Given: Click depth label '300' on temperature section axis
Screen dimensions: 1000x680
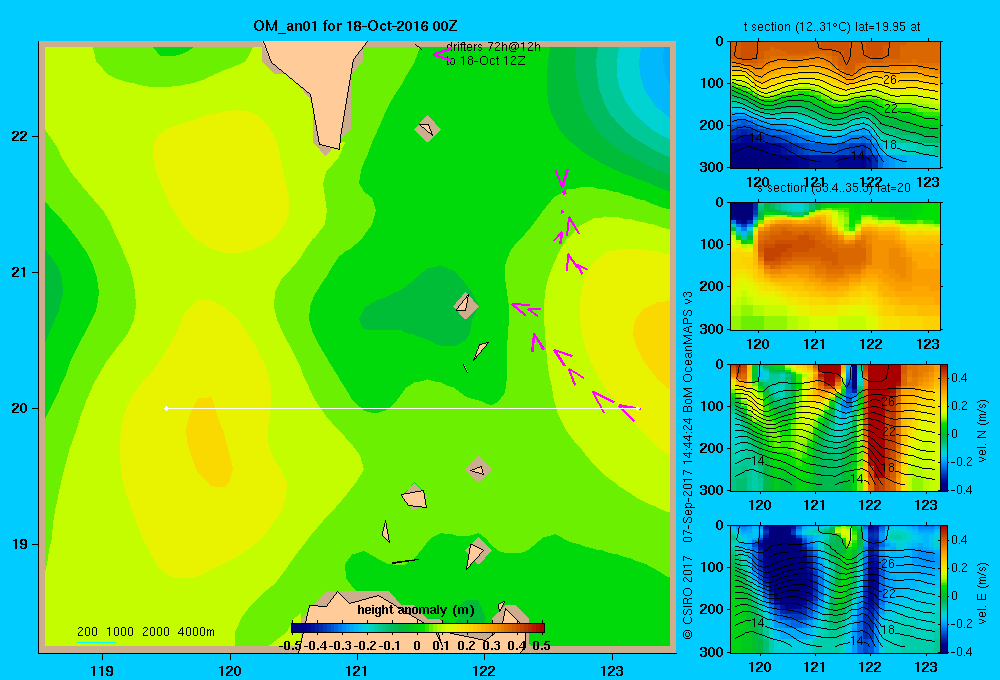Looking at the screenshot, I should 712,167.
